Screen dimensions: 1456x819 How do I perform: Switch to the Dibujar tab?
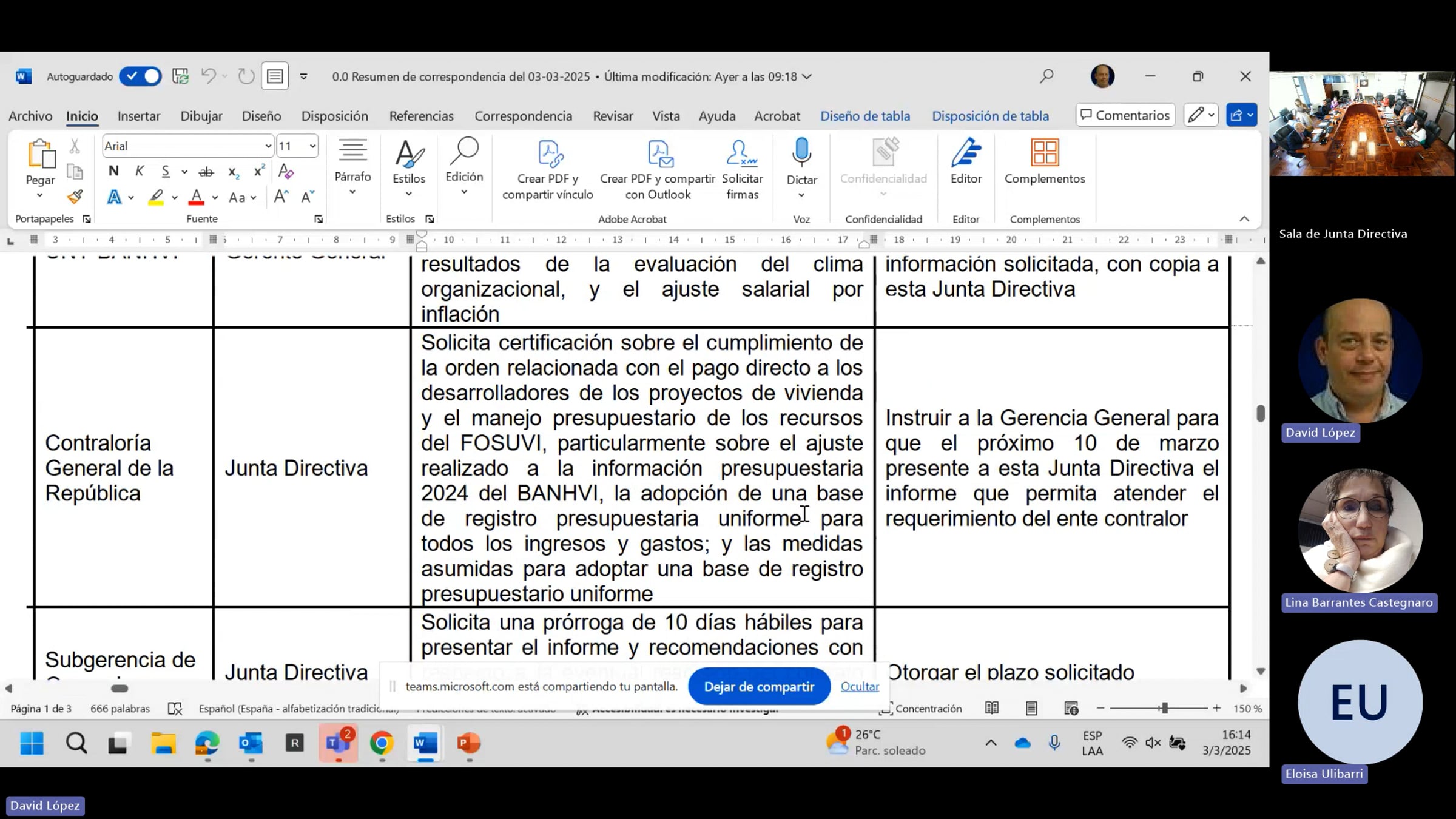(201, 116)
